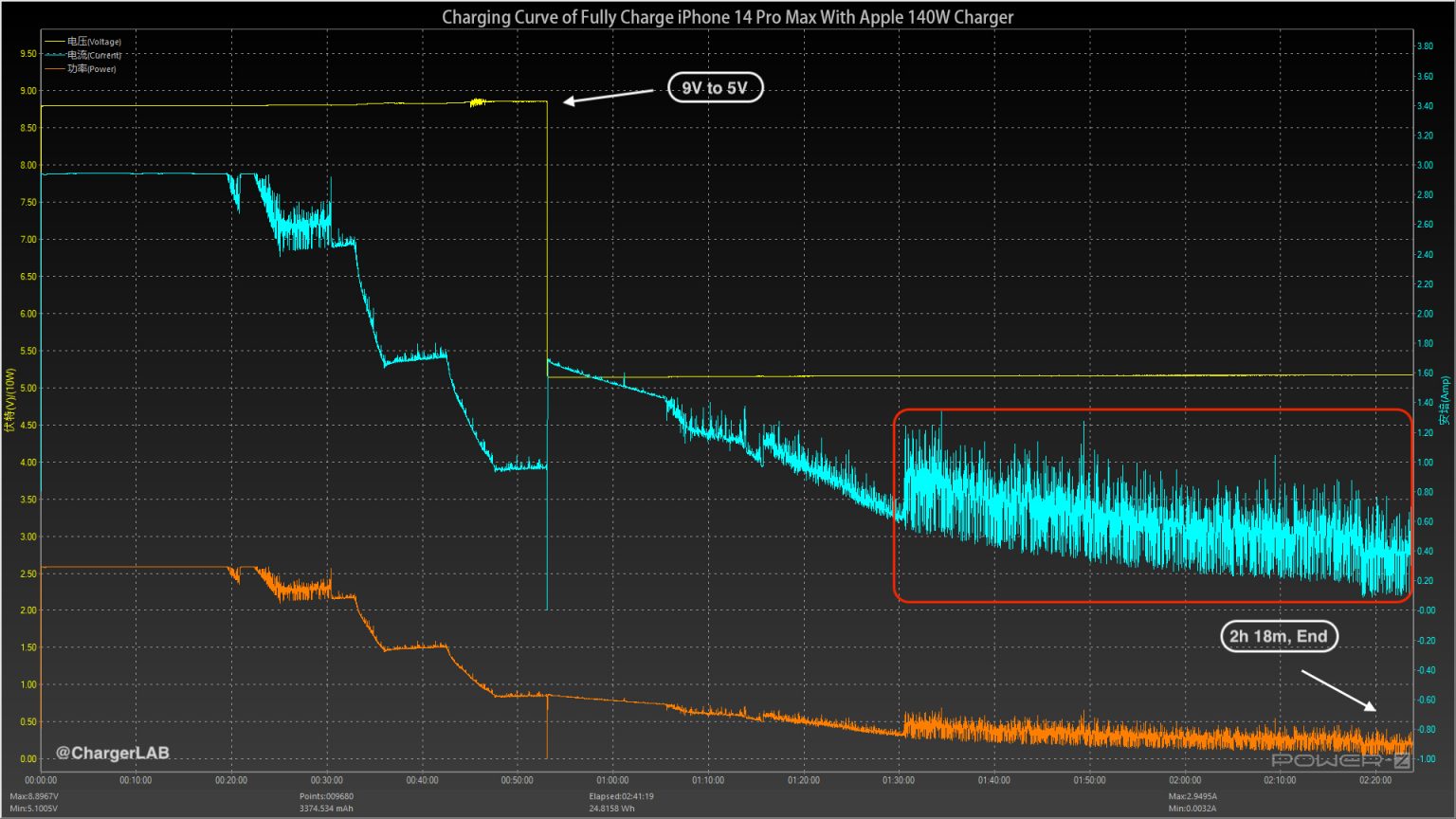Screen dimensions: 1456x819
Task: Click the @ChargerLAB watermark
Action: pos(111,754)
